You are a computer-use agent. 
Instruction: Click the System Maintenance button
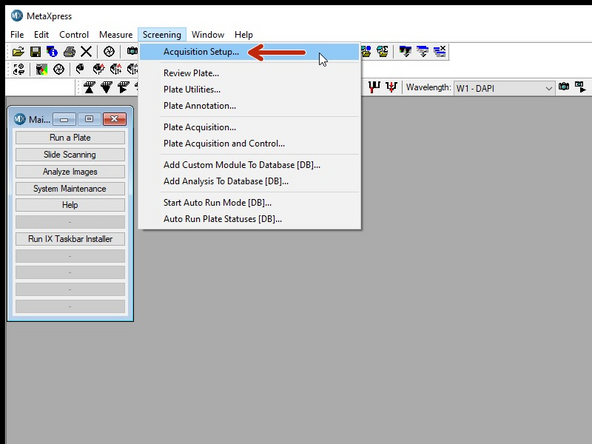(x=70, y=189)
